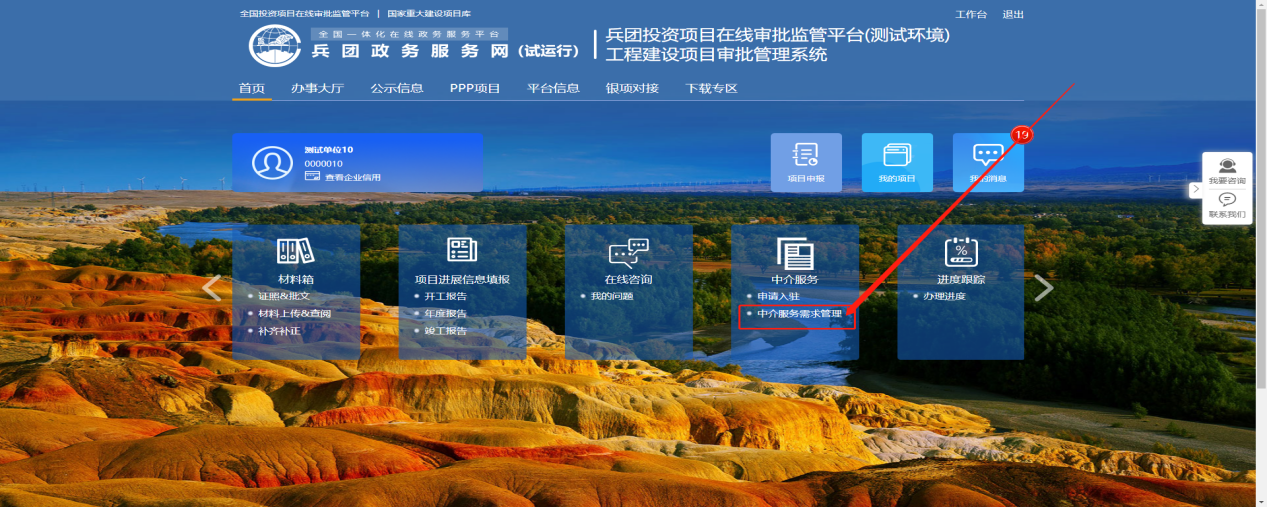This screenshot has height=507, width=1267.
Task: Open 我的消息 with the 19 badge
Action: coord(987,160)
